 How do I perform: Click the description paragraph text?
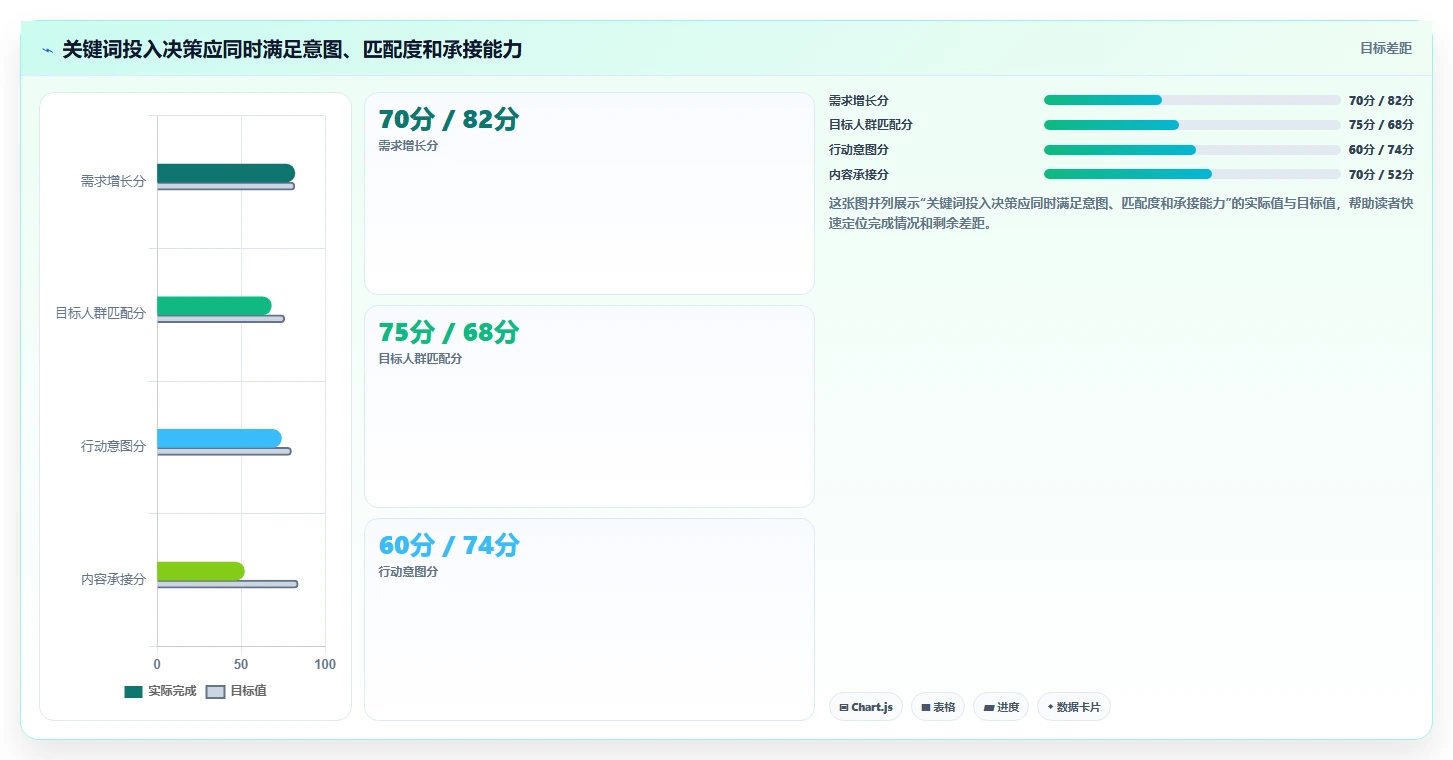pyautogui.click(x=1121, y=213)
